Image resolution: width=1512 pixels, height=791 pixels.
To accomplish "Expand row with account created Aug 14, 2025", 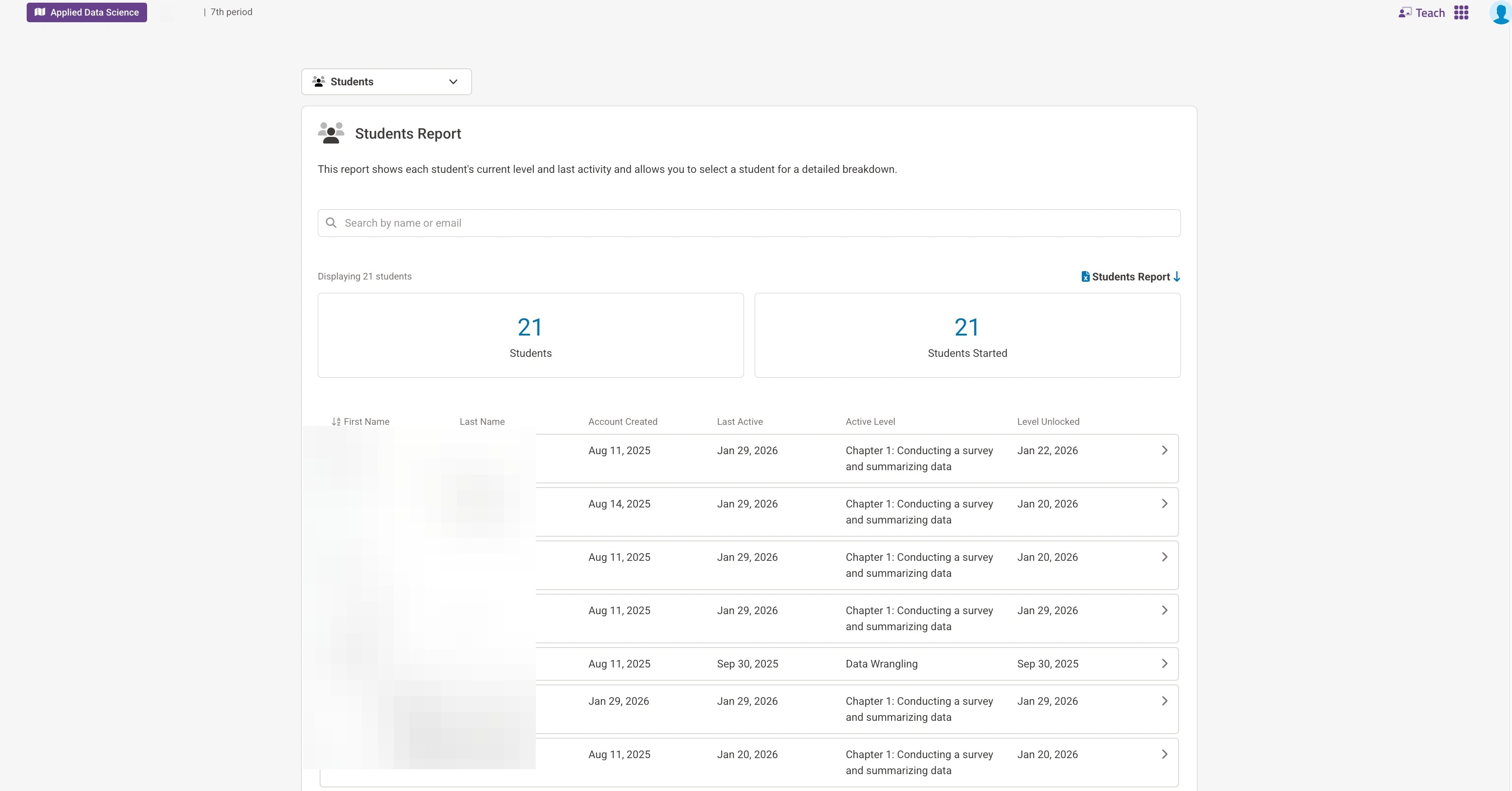I will (1164, 504).
